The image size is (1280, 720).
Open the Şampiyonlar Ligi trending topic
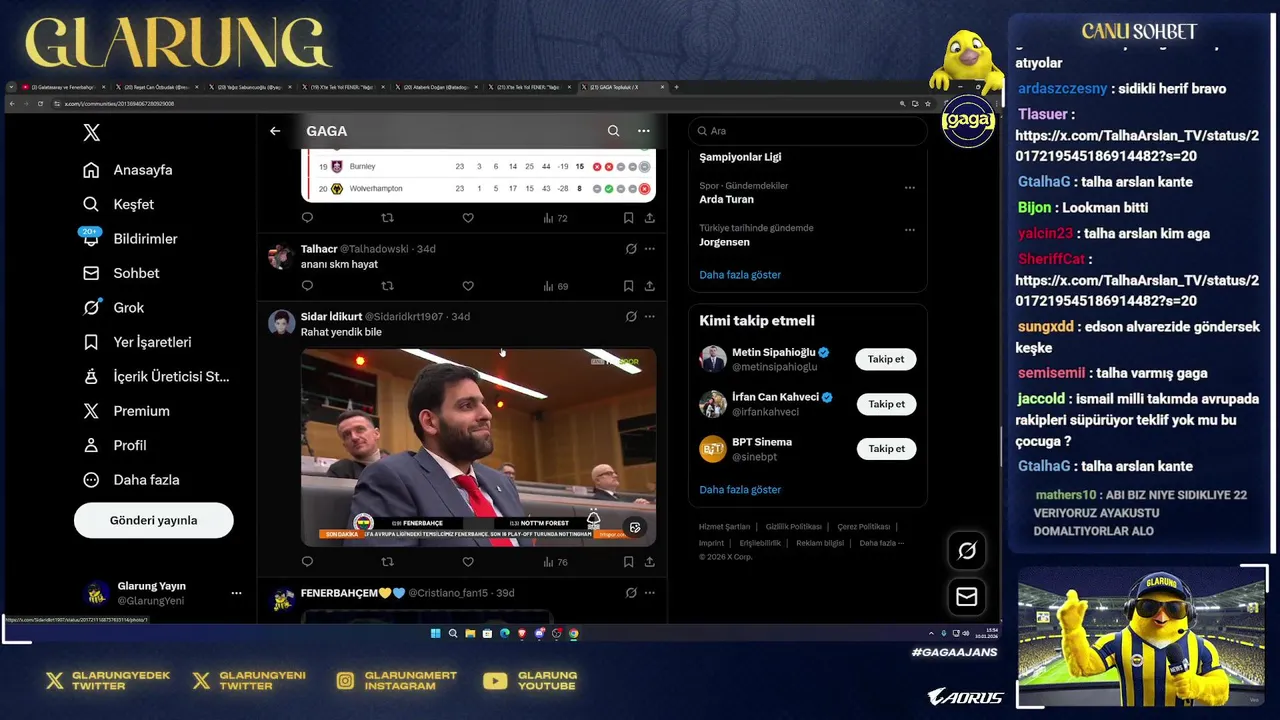tap(740, 157)
